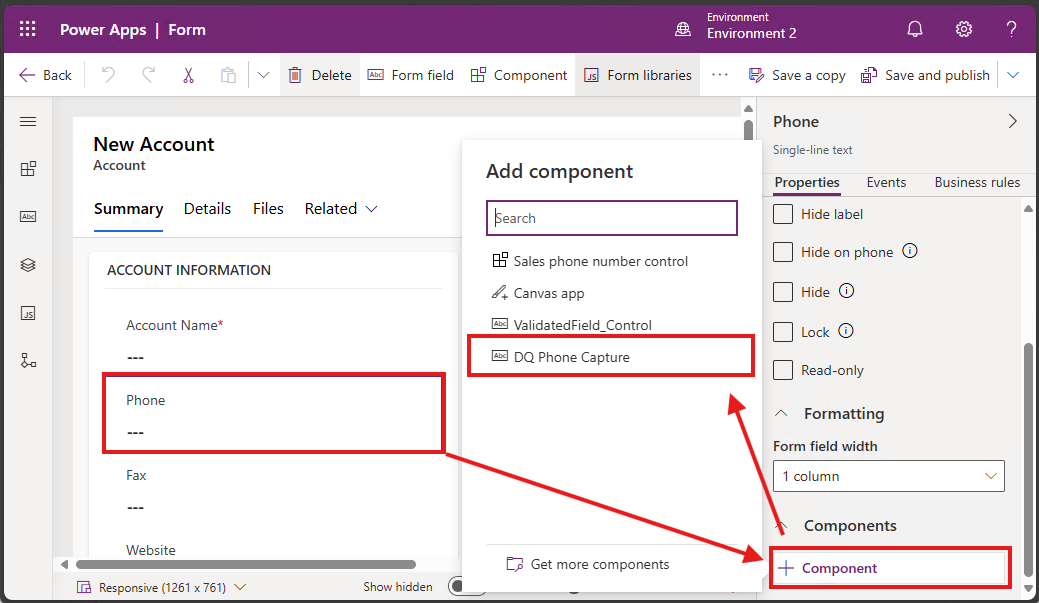Select the Website field label
This screenshot has height=603, width=1039.
pyautogui.click(x=150, y=550)
